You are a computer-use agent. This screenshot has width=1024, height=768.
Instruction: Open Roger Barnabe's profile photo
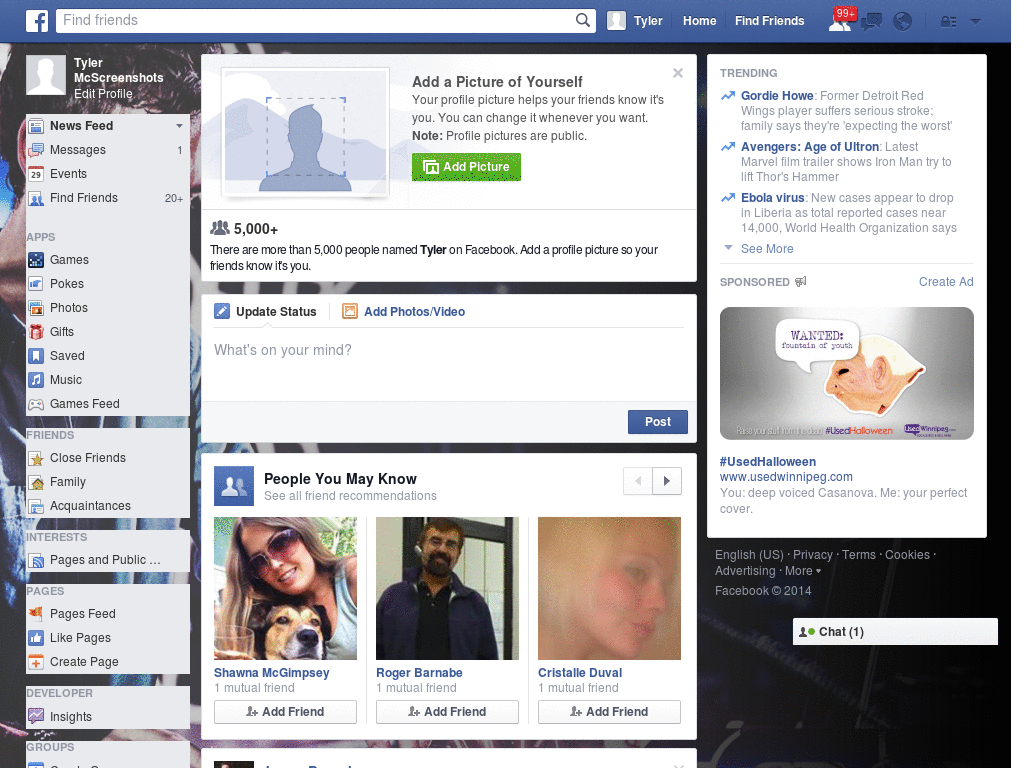[447, 588]
